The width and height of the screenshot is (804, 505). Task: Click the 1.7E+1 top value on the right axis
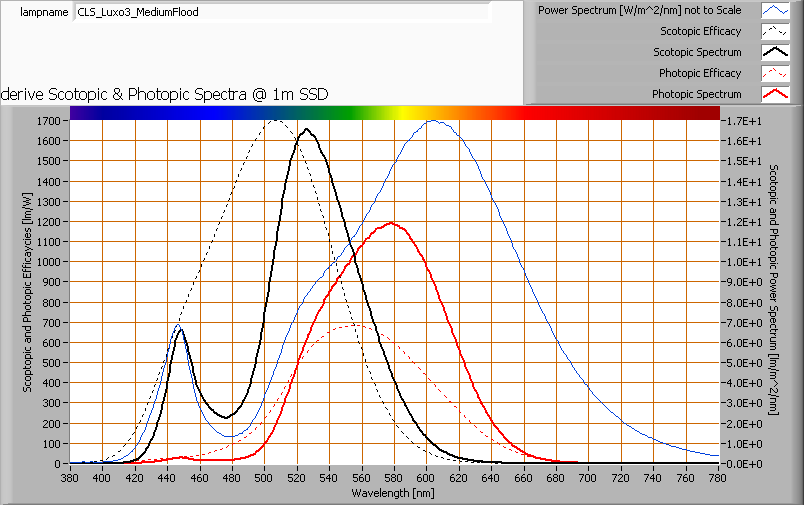741,121
